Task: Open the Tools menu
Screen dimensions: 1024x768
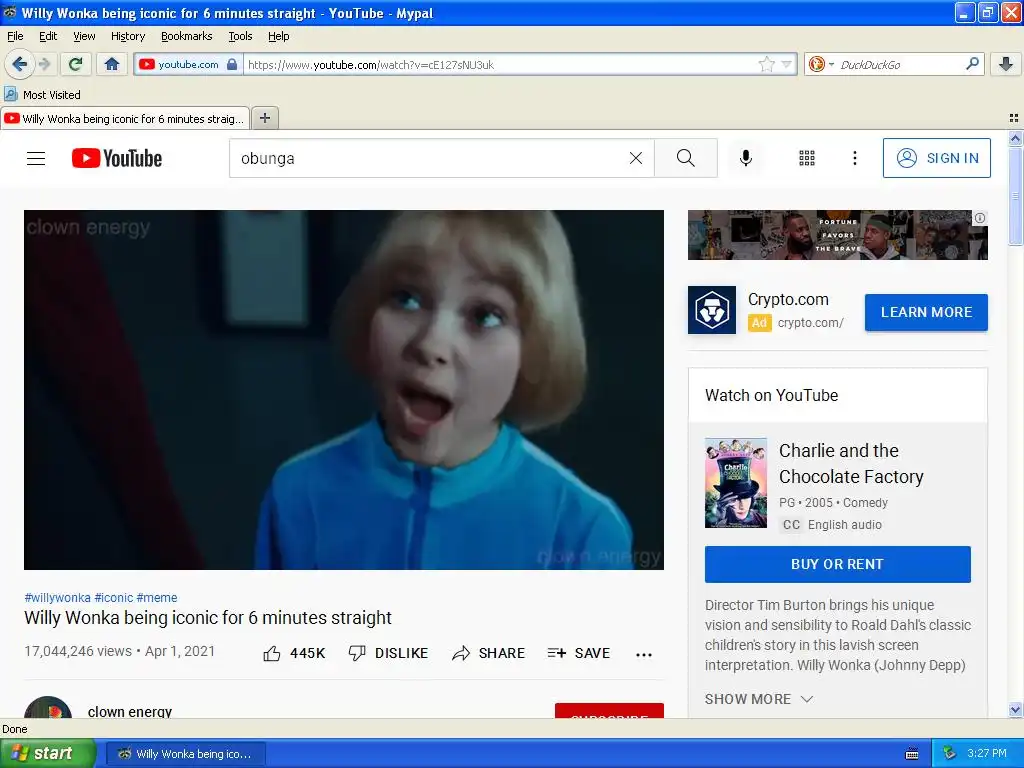Action: [240, 36]
